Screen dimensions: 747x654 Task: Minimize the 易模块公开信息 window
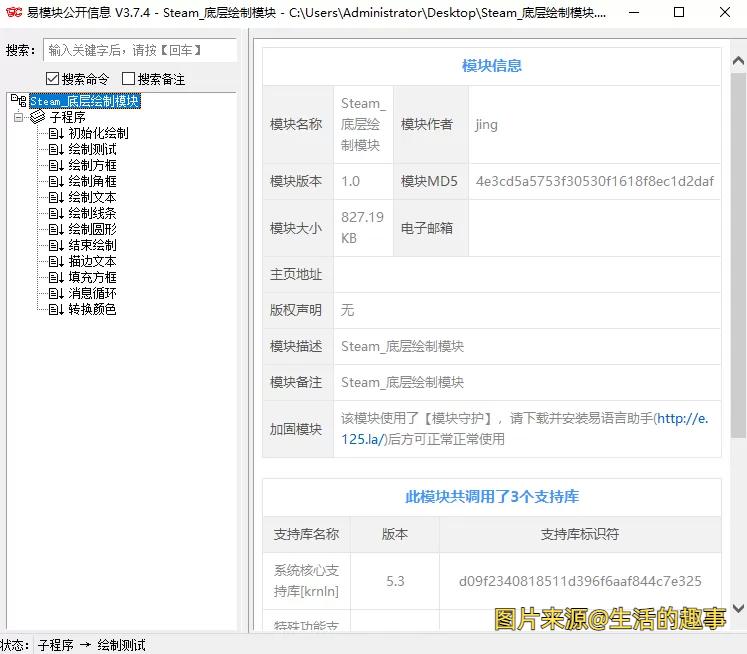(634, 12)
